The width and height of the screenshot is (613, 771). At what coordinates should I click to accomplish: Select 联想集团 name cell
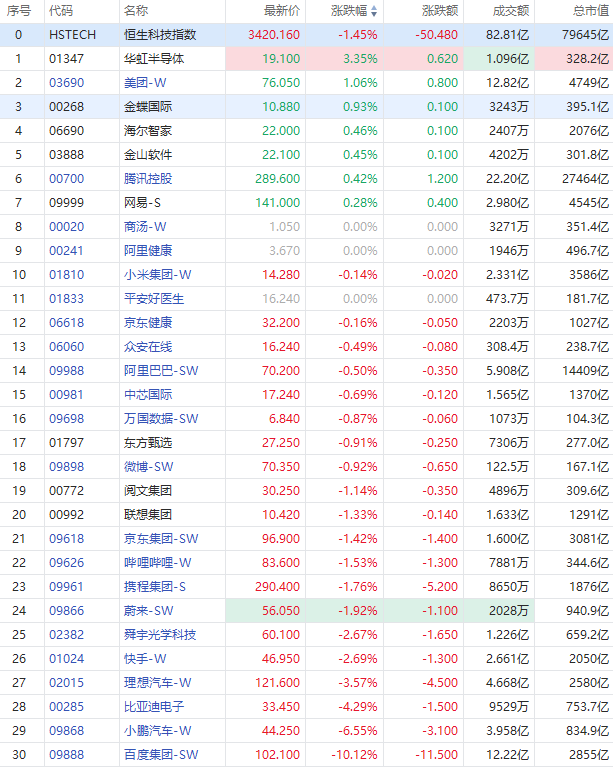click(x=148, y=515)
